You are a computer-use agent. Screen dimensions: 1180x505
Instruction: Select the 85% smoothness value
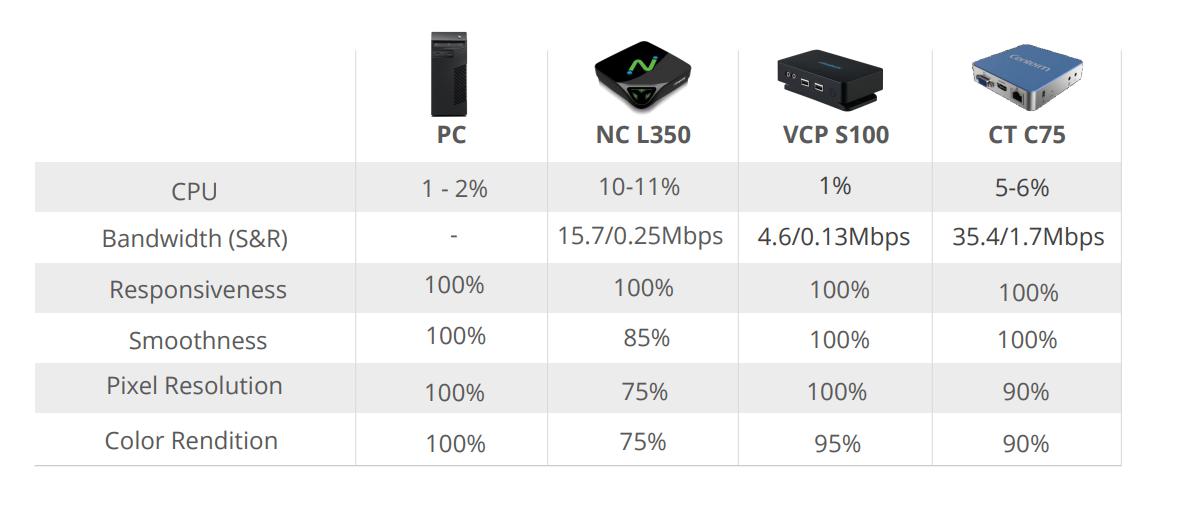646,338
